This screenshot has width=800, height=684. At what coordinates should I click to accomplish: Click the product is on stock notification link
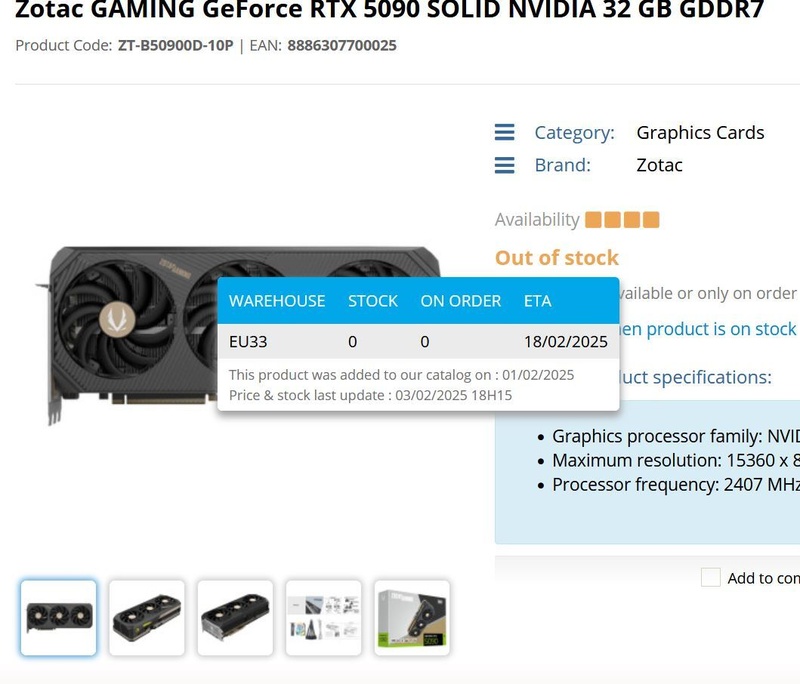(x=708, y=329)
